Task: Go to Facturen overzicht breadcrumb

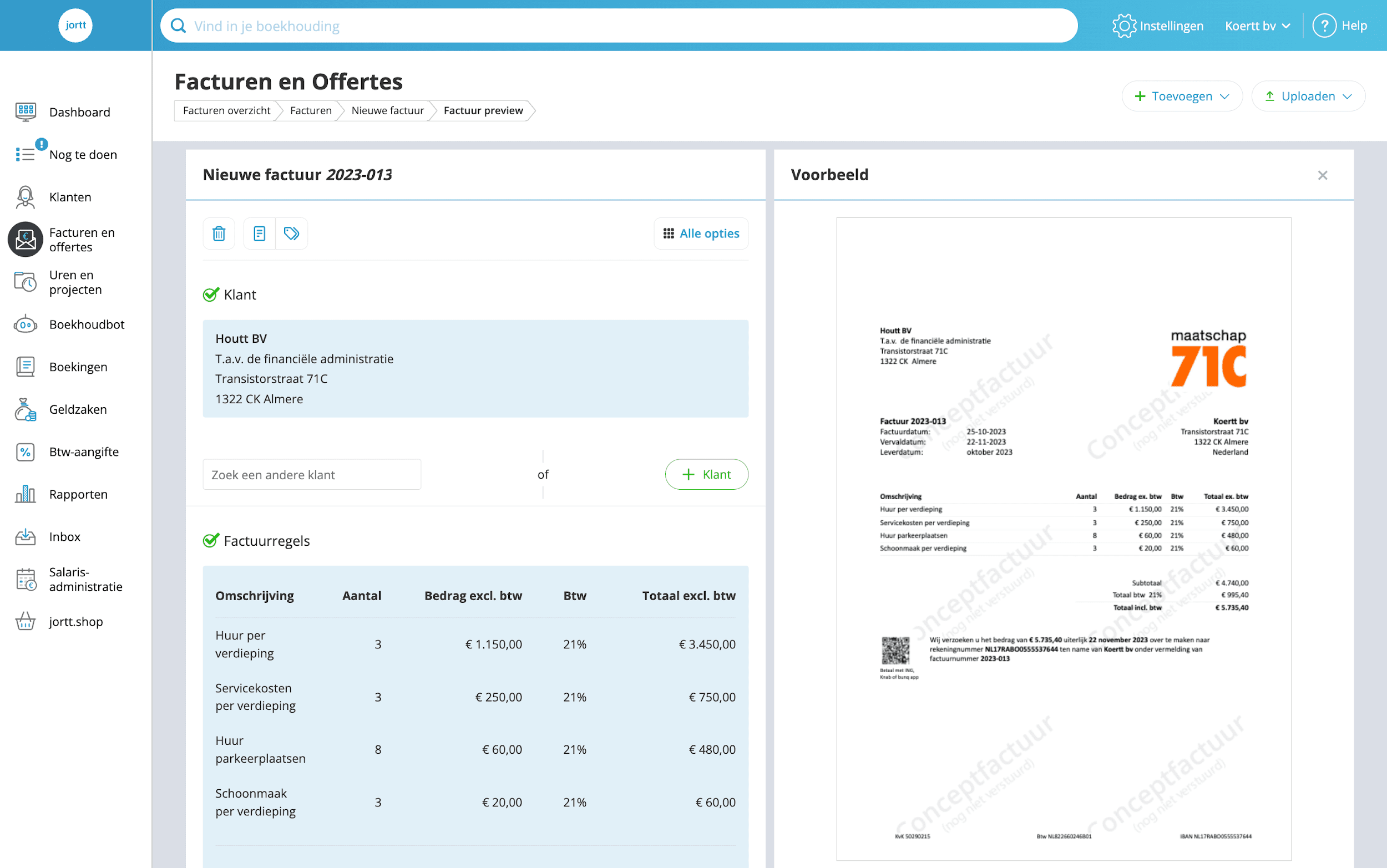Action: (226, 110)
